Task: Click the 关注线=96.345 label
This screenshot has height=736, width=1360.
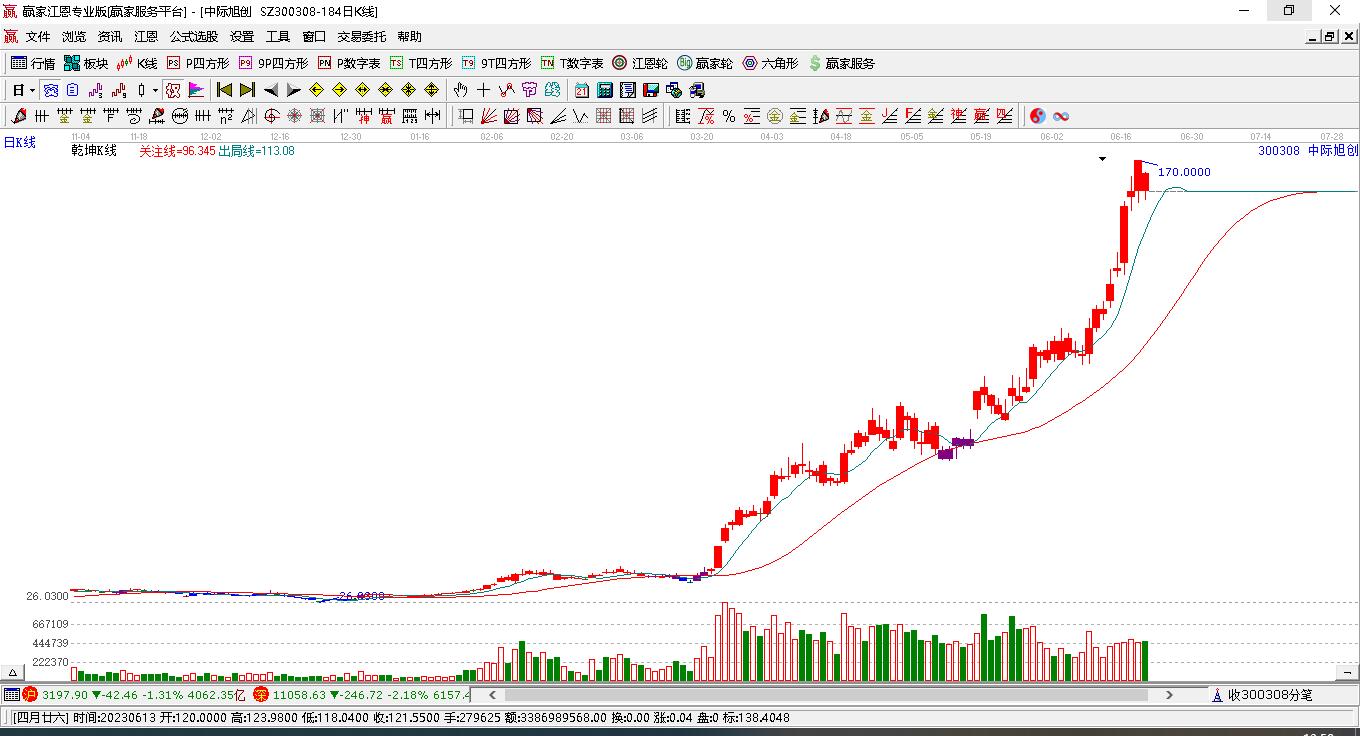Action: pos(177,151)
